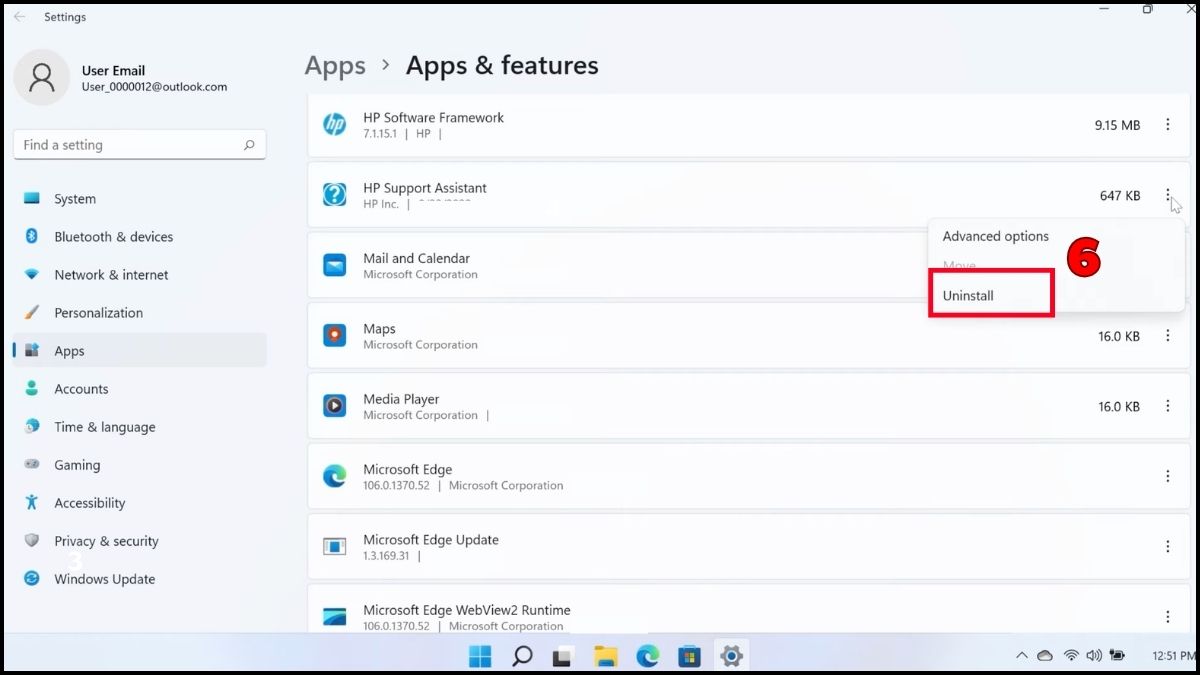1200x675 pixels.
Task: Open Gaming settings
Action: coord(140,465)
